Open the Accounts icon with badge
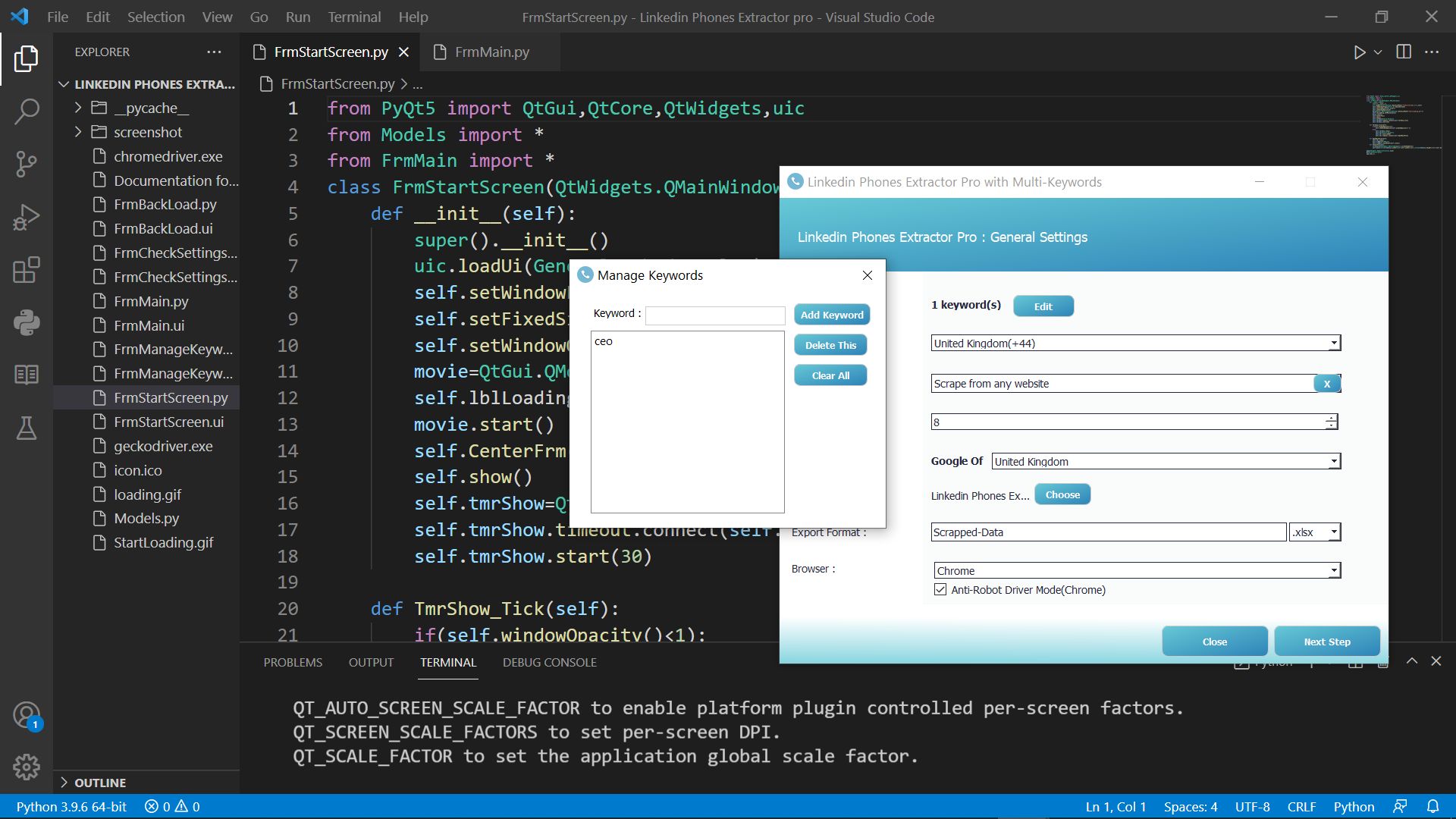1456x819 pixels. 27,715
